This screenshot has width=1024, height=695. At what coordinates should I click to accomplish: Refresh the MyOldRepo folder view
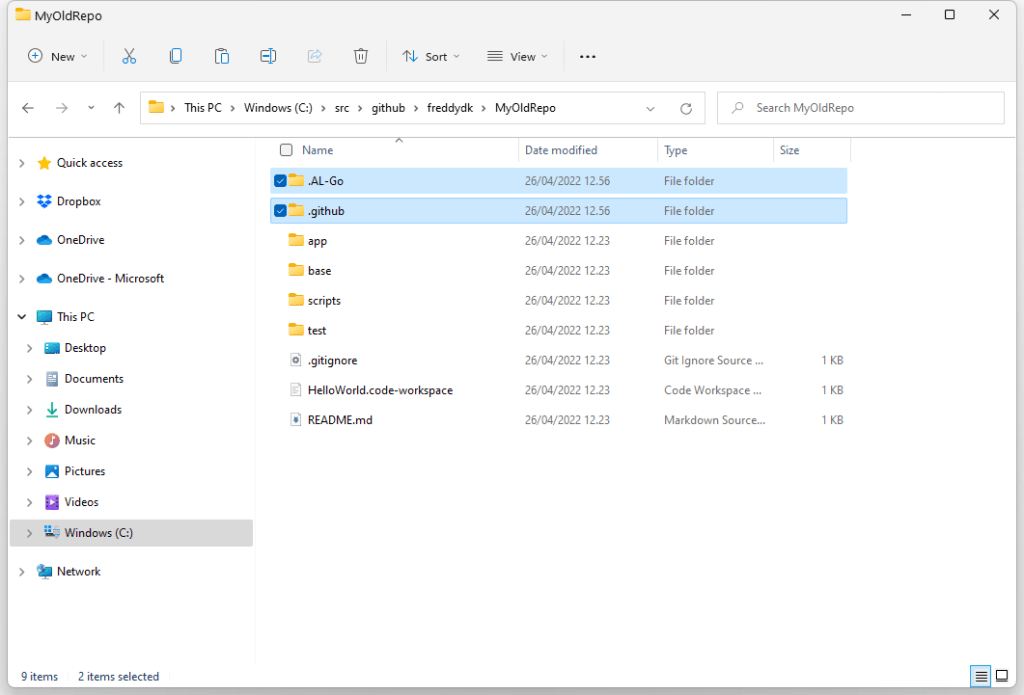[x=686, y=108]
